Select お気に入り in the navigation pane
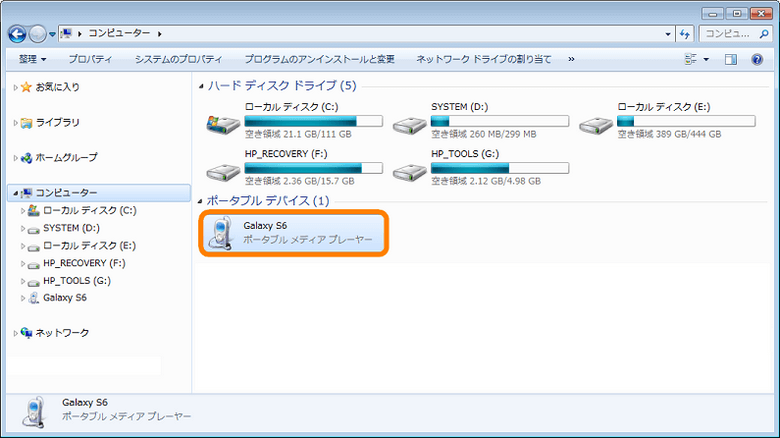 (57, 87)
